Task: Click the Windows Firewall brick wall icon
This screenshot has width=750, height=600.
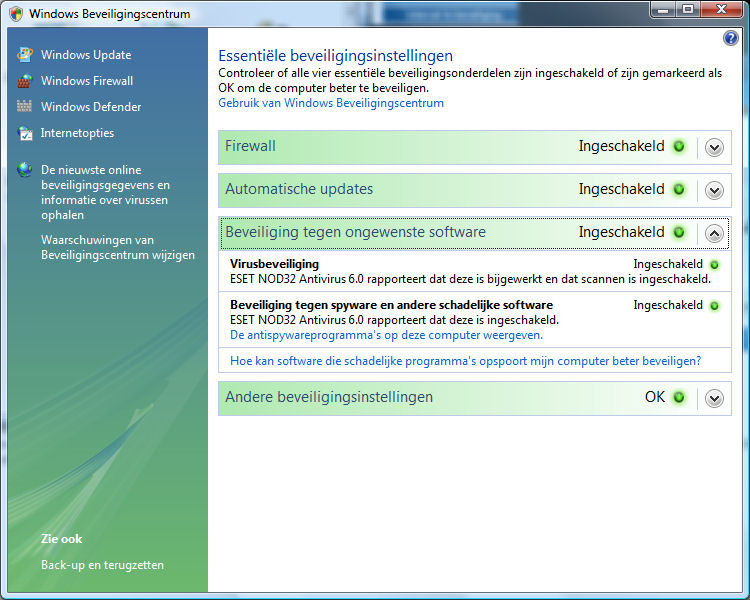Action: coord(24,81)
